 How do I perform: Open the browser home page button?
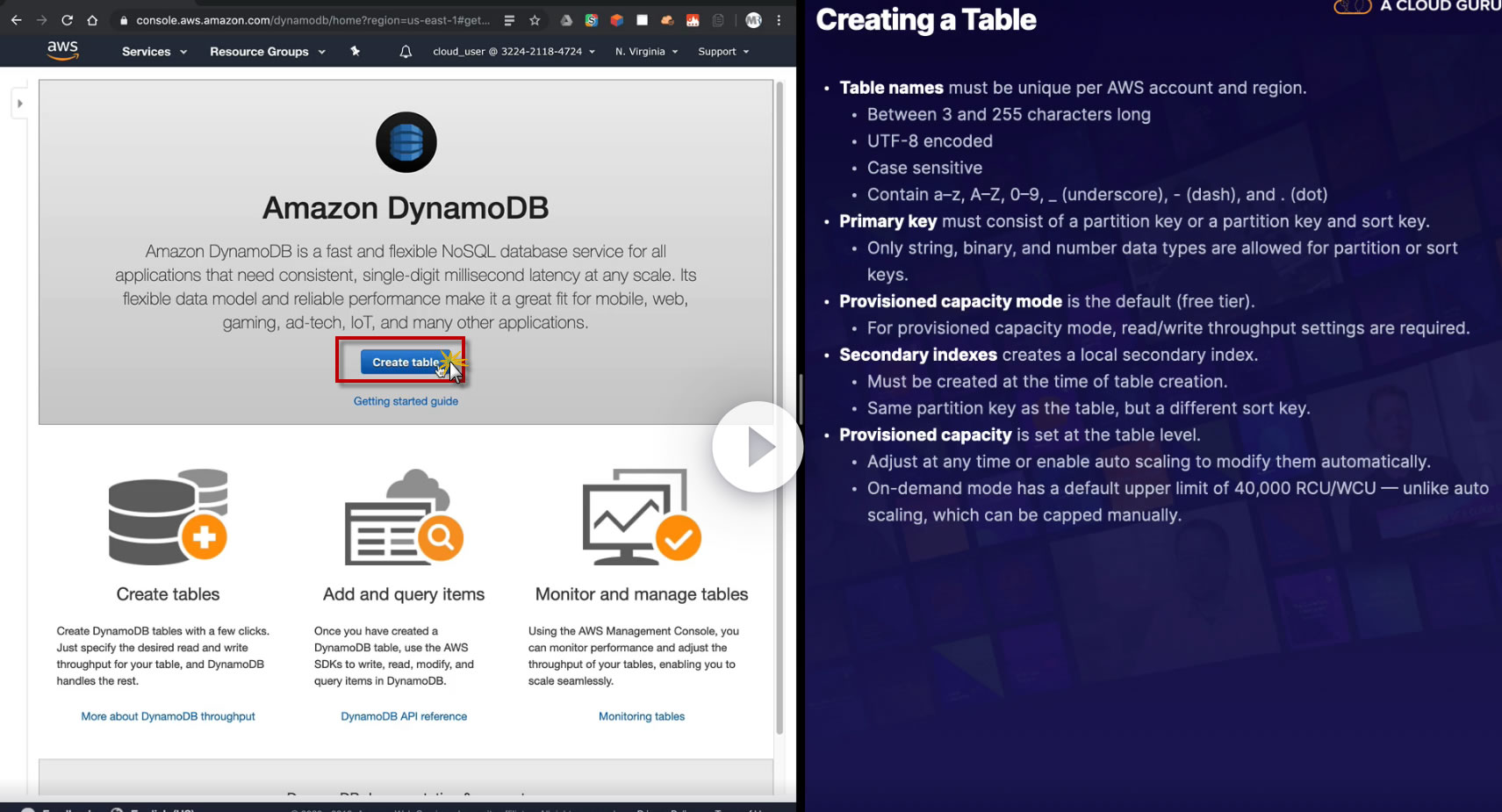[92, 20]
